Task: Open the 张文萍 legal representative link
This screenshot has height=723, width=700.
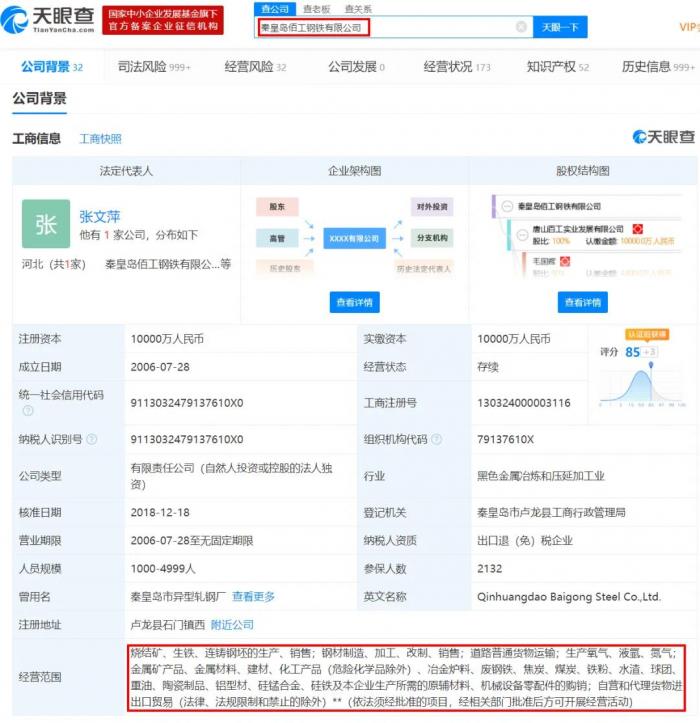Action: (x=100, y=216)
